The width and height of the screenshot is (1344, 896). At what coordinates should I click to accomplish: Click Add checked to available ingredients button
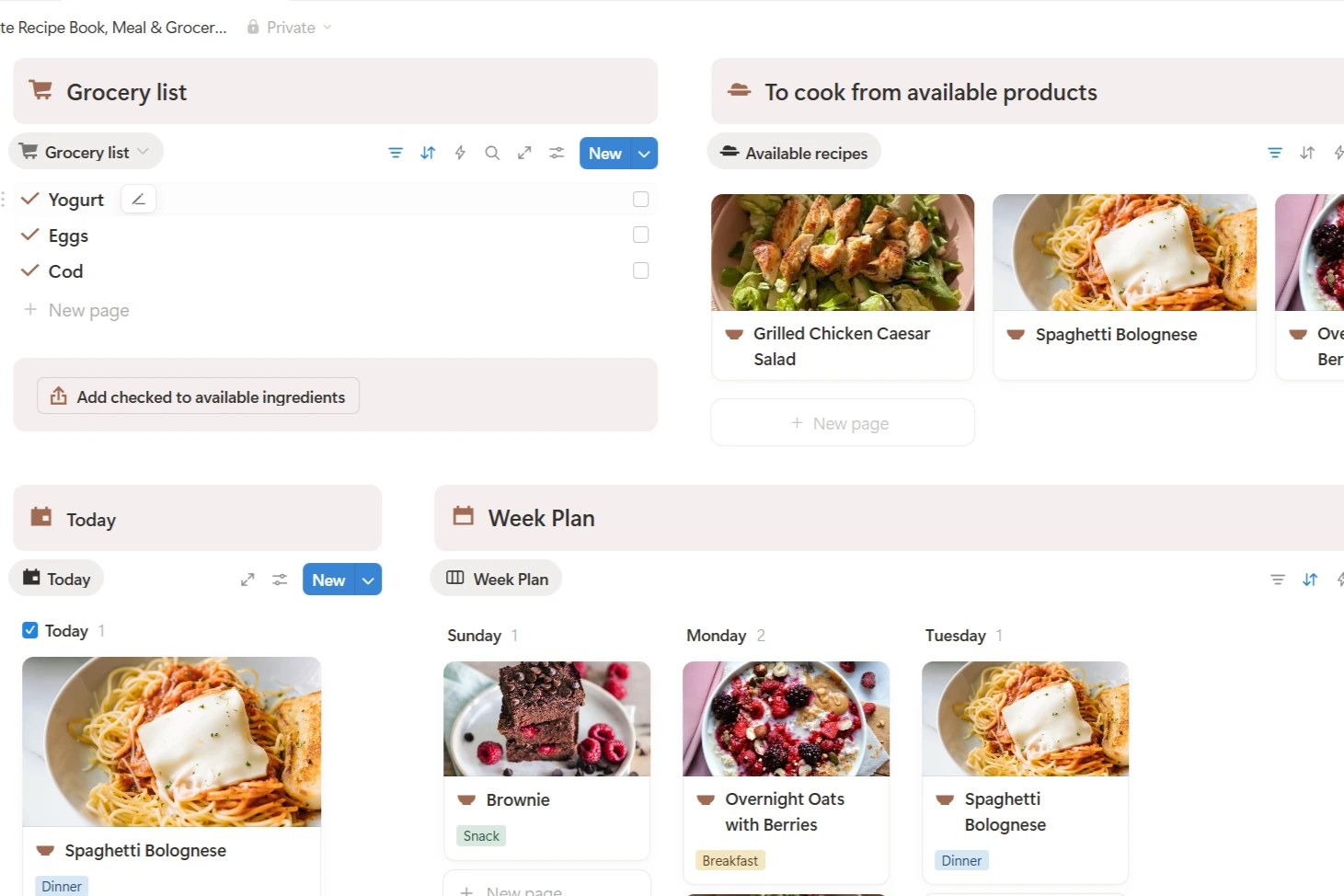click(199, 396)
